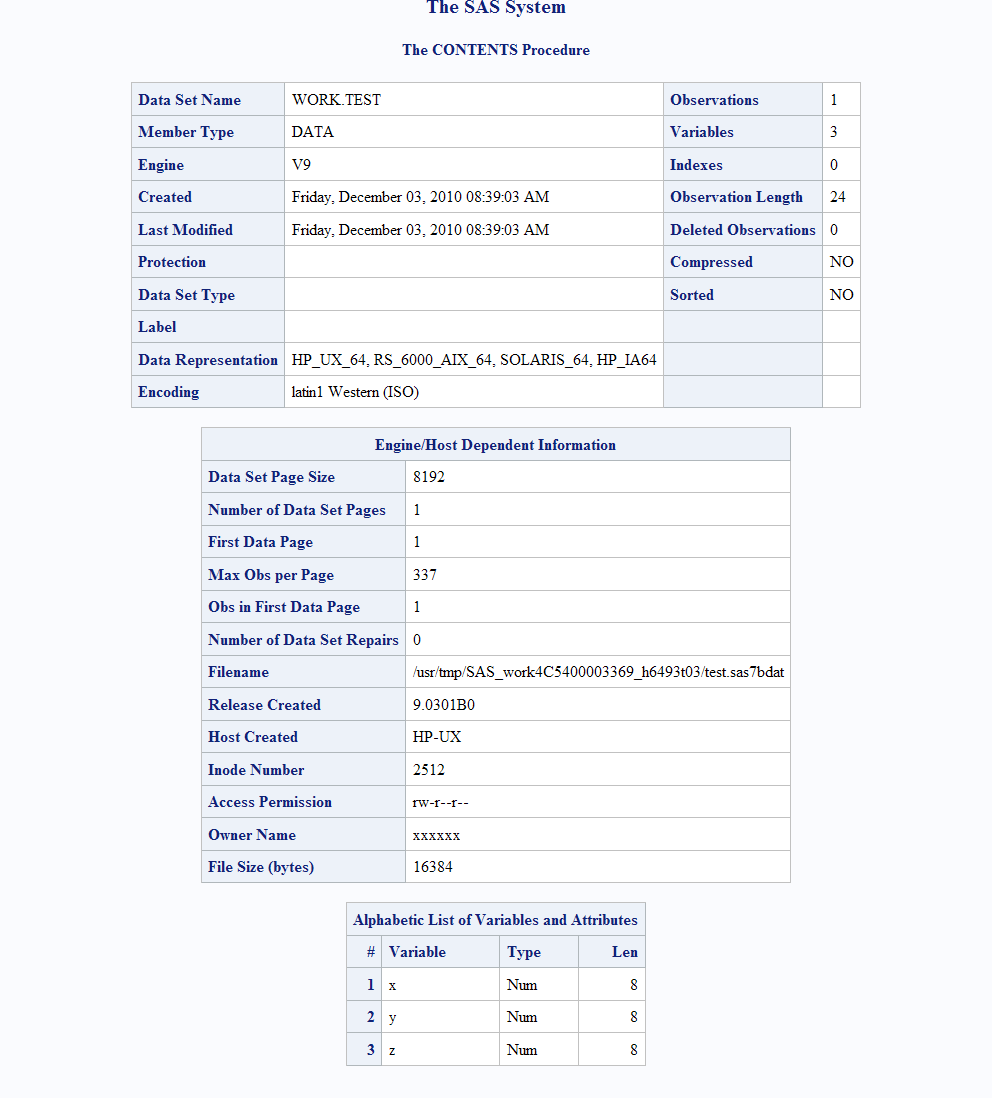The image size is (992, 1098).
Task: Select the 'latin1 Western (ISO)' encoding value
Action: (x=355, y=392)
